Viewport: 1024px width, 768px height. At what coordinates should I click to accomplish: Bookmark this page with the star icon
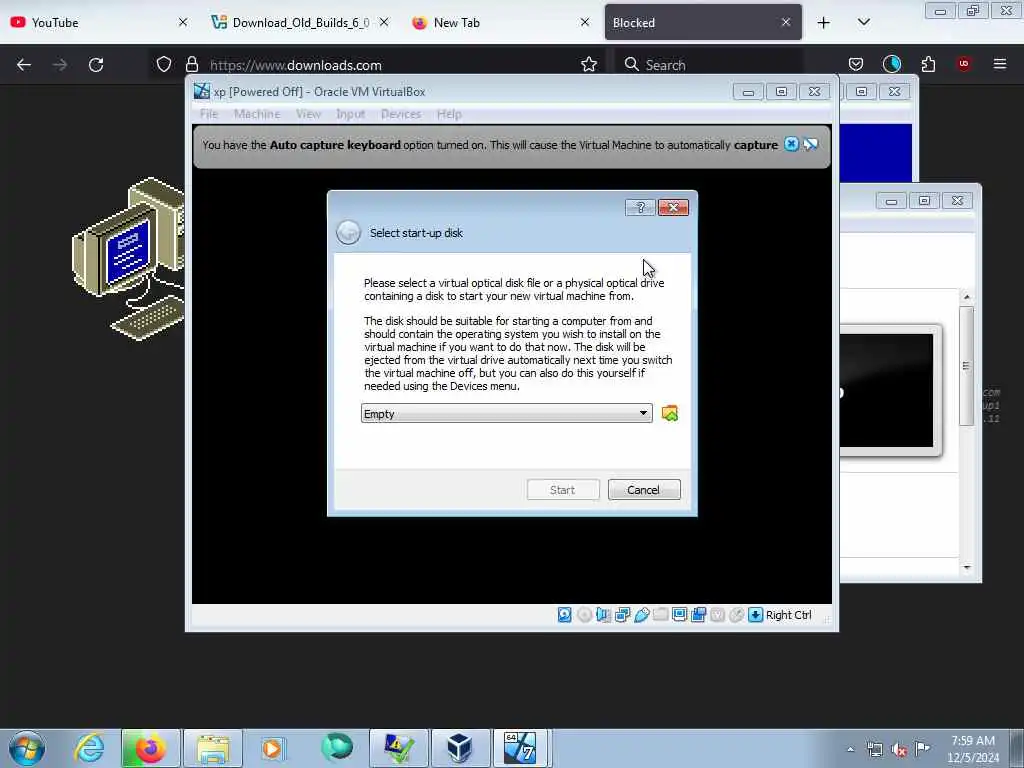click(589, 64)
